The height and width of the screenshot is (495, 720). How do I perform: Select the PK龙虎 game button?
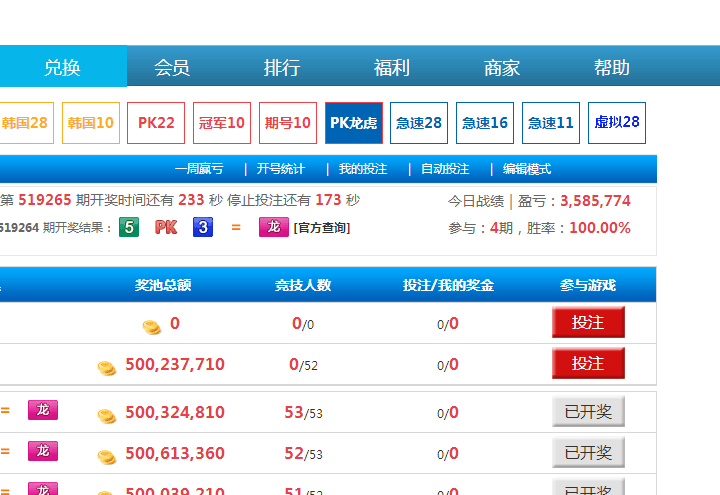(x=354, y=123)
